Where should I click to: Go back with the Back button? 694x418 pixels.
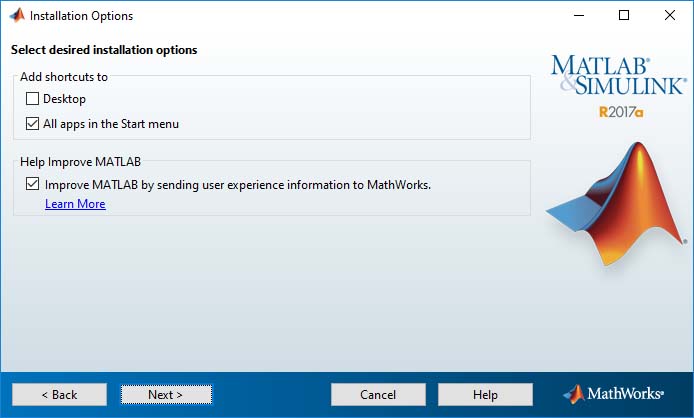tap(59, 395)
